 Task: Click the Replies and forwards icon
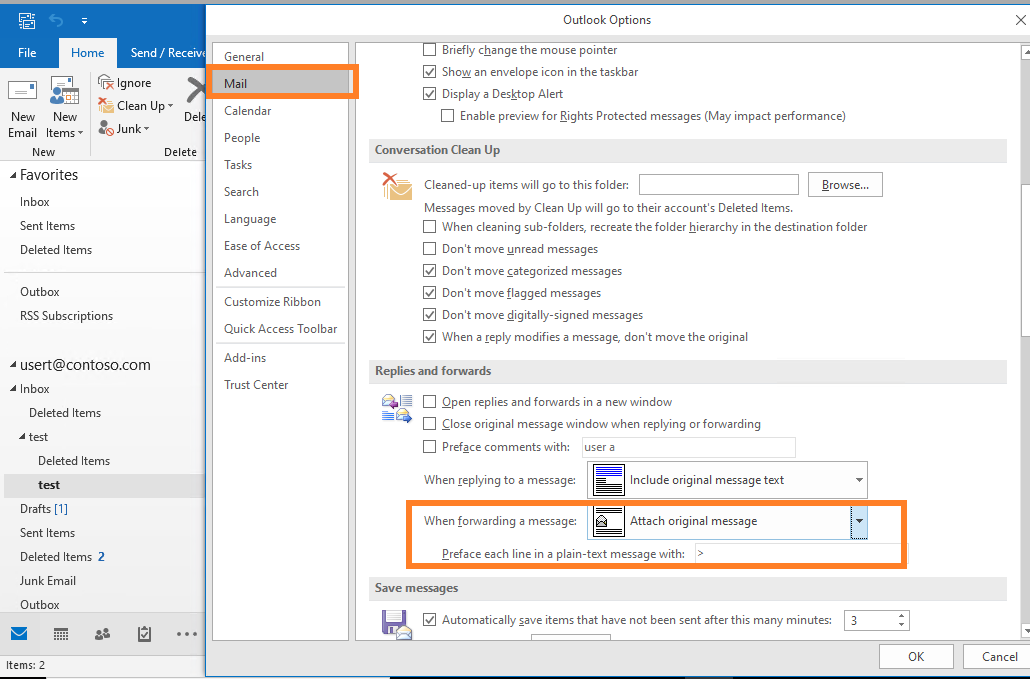[397, 408]
